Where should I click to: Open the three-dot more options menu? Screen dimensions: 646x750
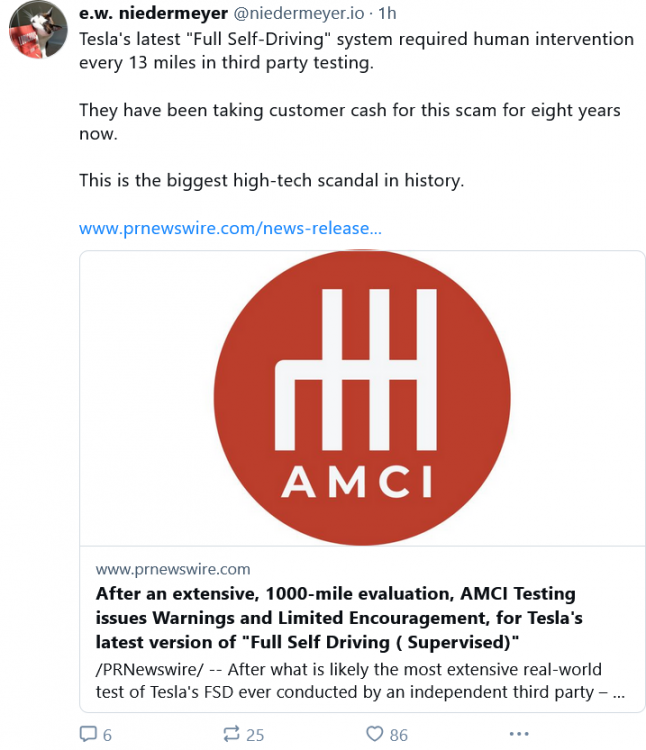pyautogui.click(x=518, y=734)
